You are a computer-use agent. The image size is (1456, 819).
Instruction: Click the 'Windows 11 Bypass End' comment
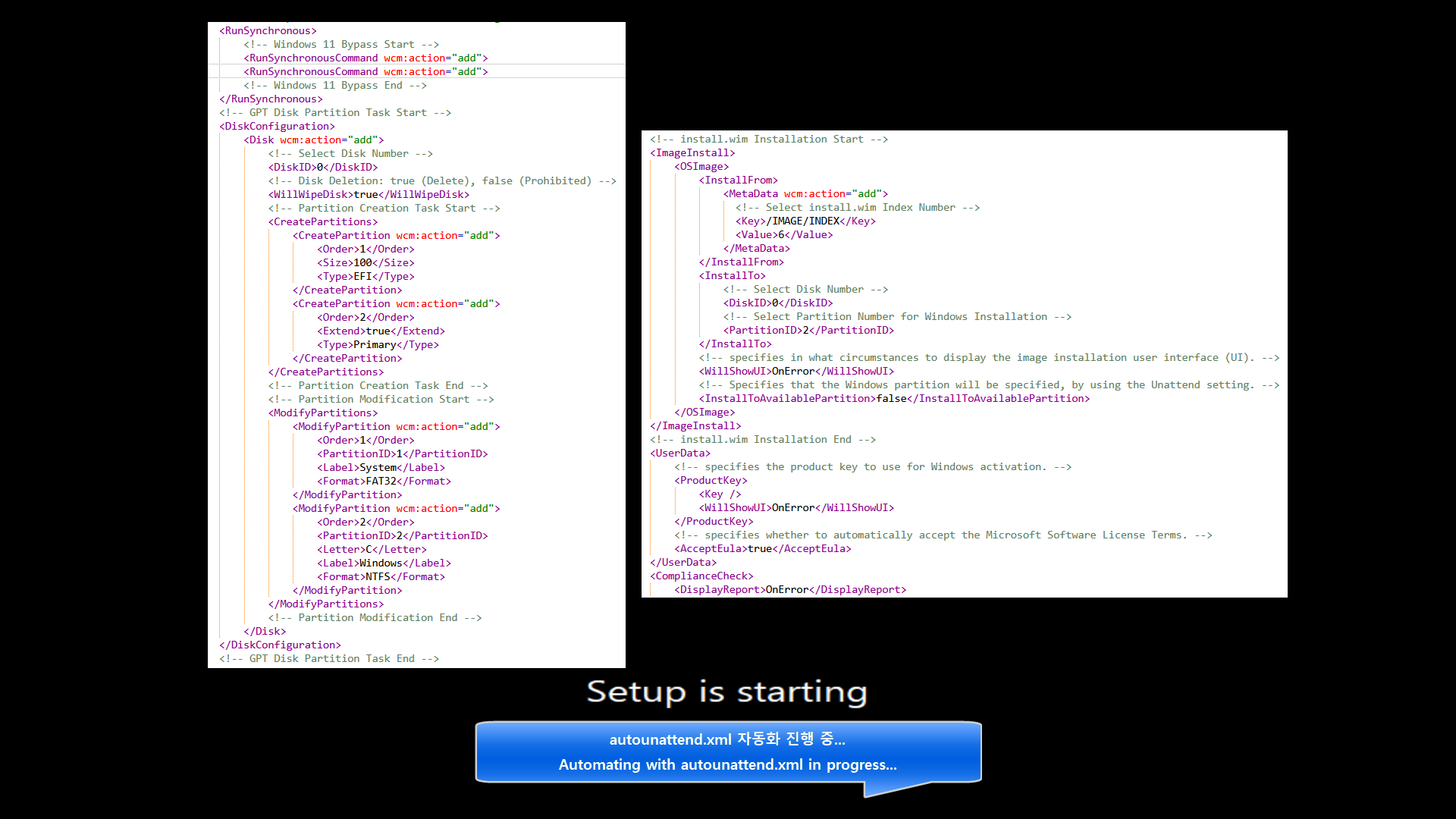coord(334,86)
